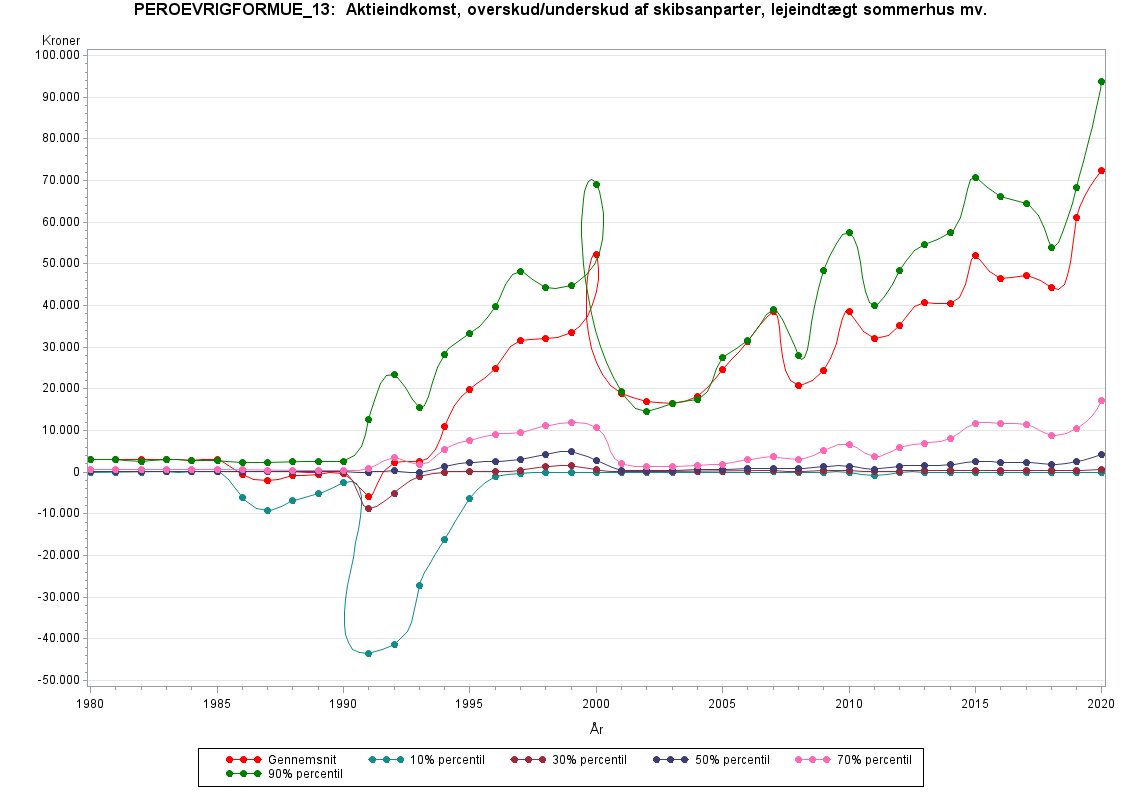Select the 100.000 y-axis tick label
This screenshot has height=793, width=1122.
[59, 55]
